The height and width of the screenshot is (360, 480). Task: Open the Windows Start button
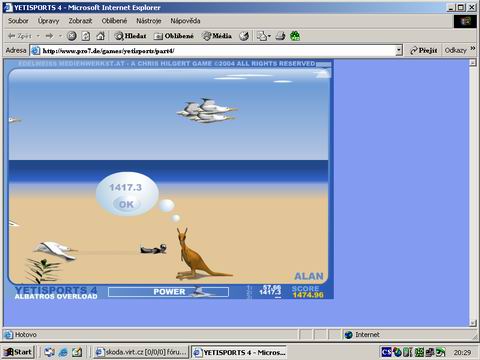[x=18, y=352]
